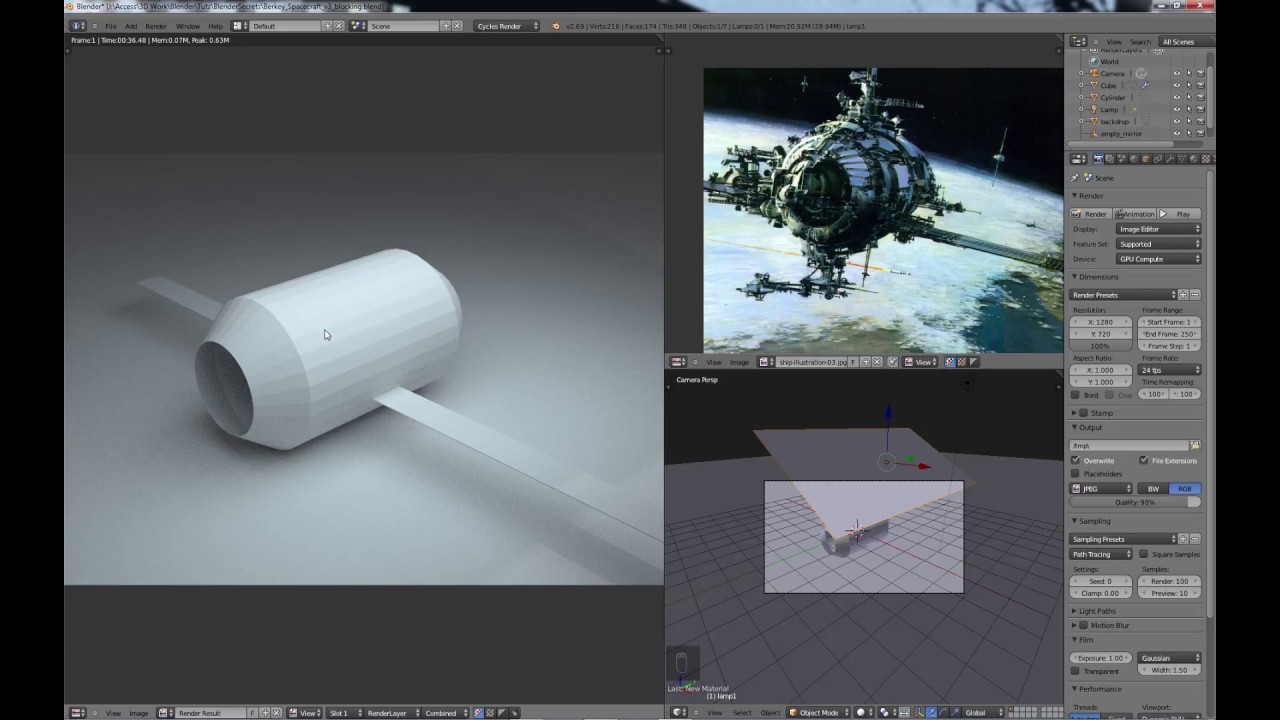Open the Texture properties tab icon
1280x720 pixels.
[1205, 159]
